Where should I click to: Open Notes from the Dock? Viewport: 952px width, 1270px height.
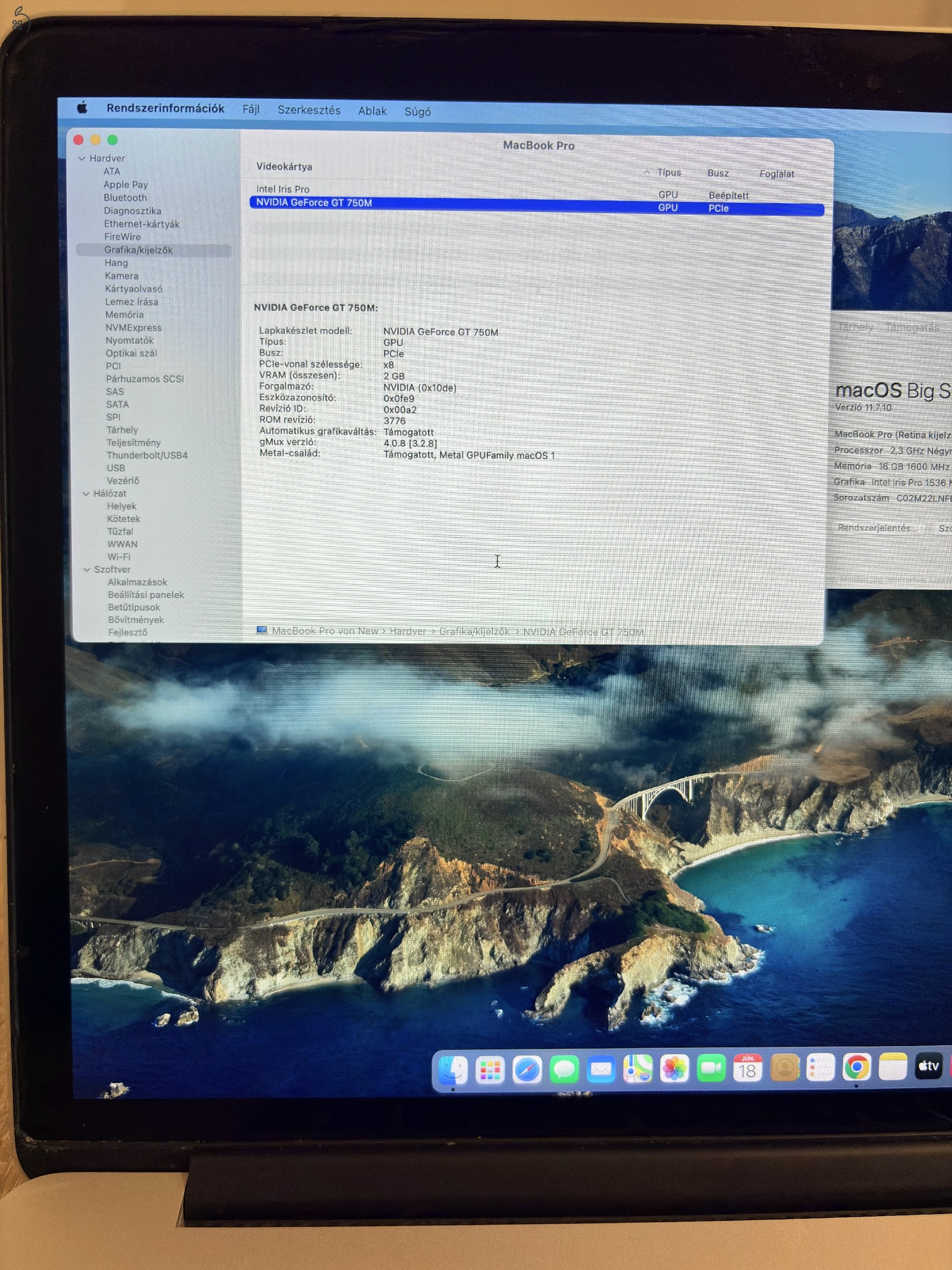pyautogui.click(x=892, y=1066)
